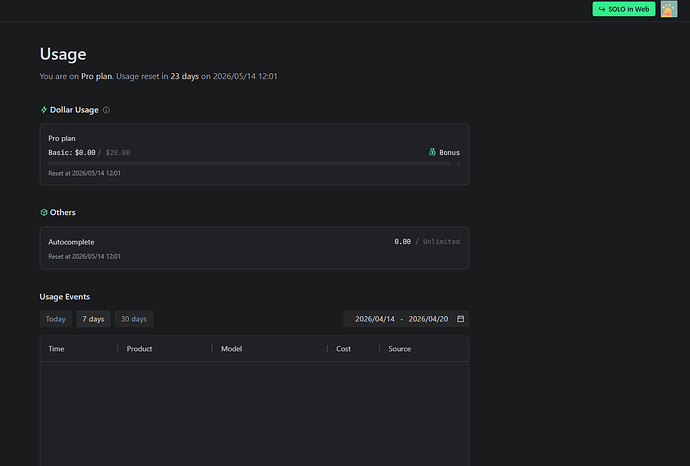
Task: Open the user avatar menu
Action: tap(668, 9)
